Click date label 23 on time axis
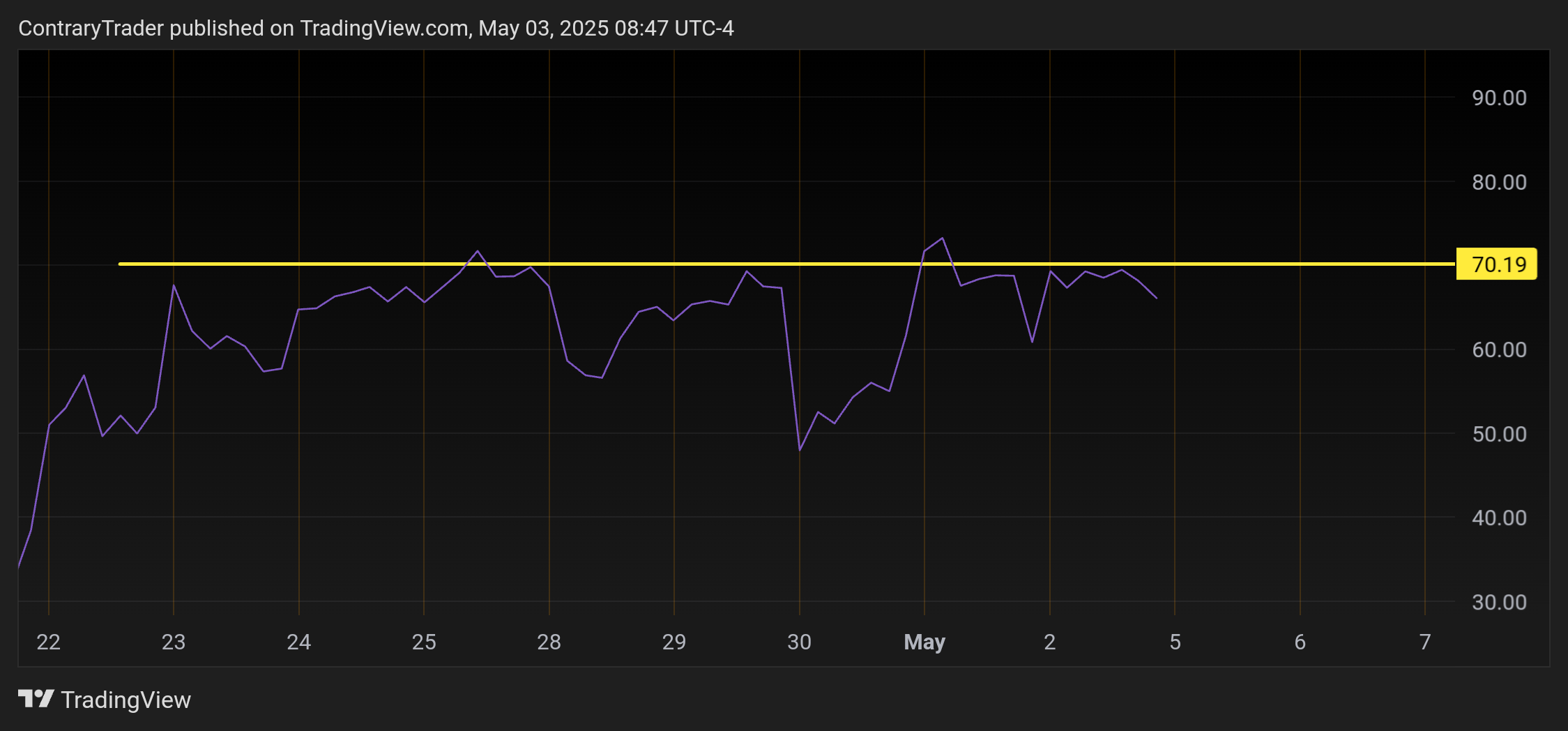 (x=174, y=642)
